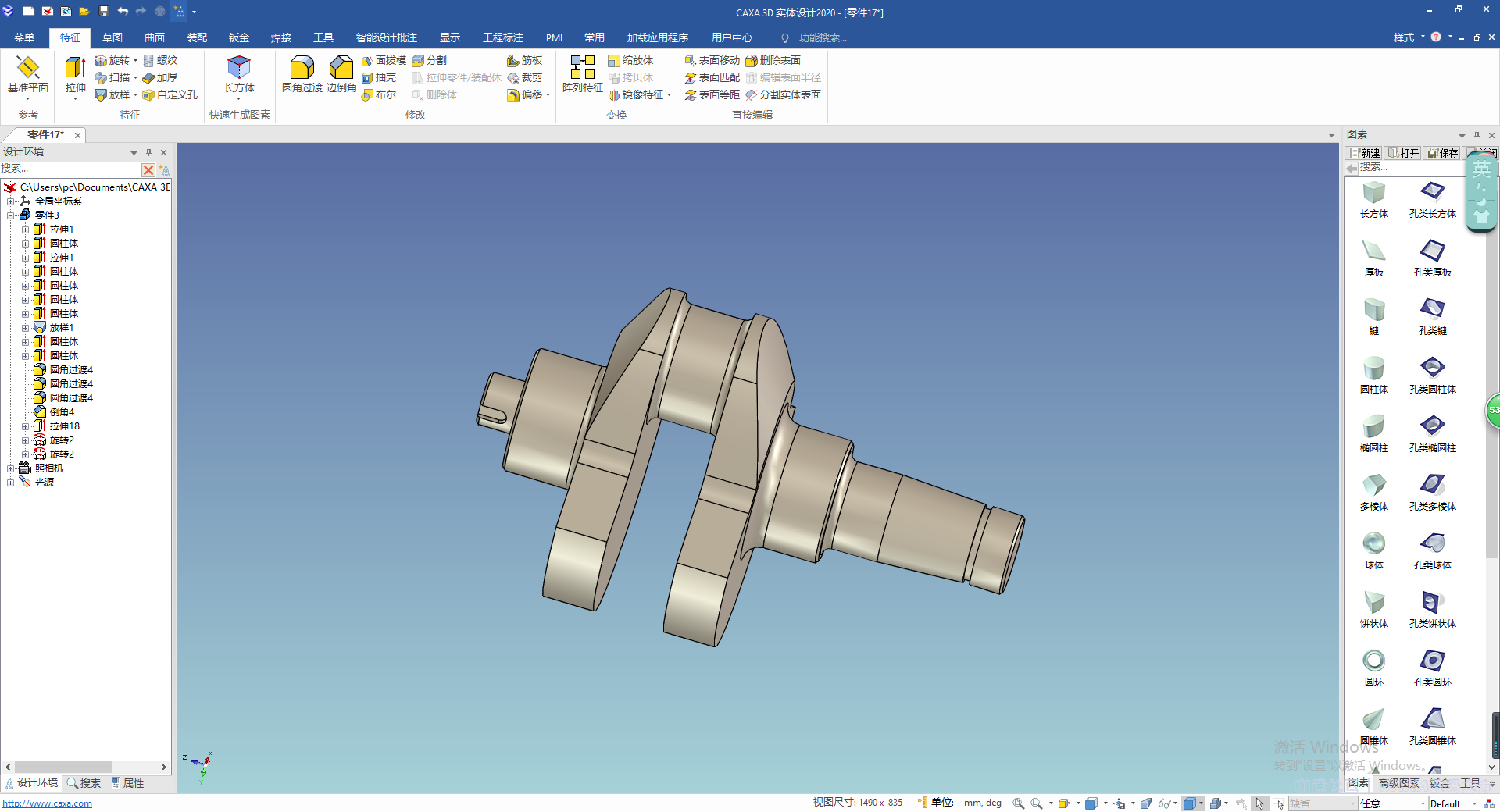The height and width of the screenshot is (812, 1500).
Task: Open the www.caxa.com link
Action: tap(48, 803)
